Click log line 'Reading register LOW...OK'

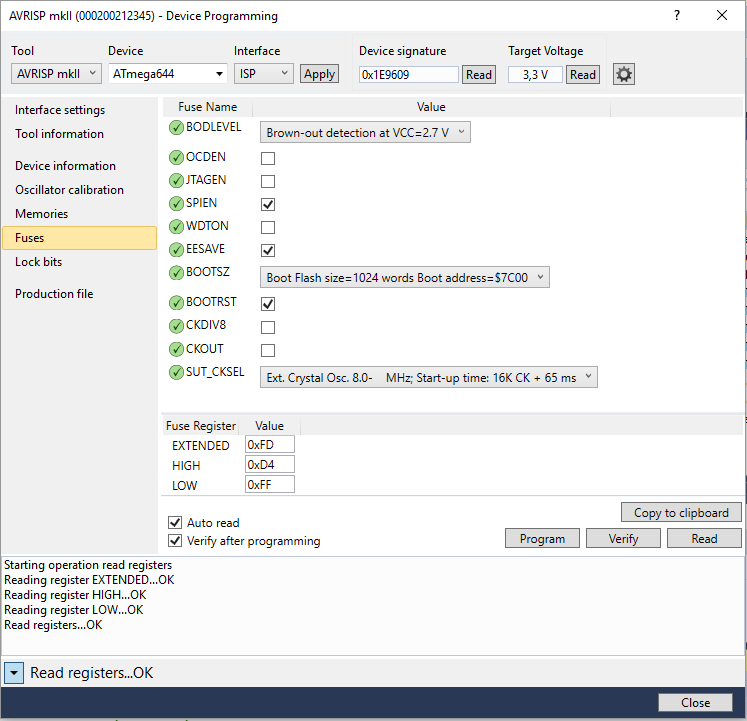click(74, 610)
